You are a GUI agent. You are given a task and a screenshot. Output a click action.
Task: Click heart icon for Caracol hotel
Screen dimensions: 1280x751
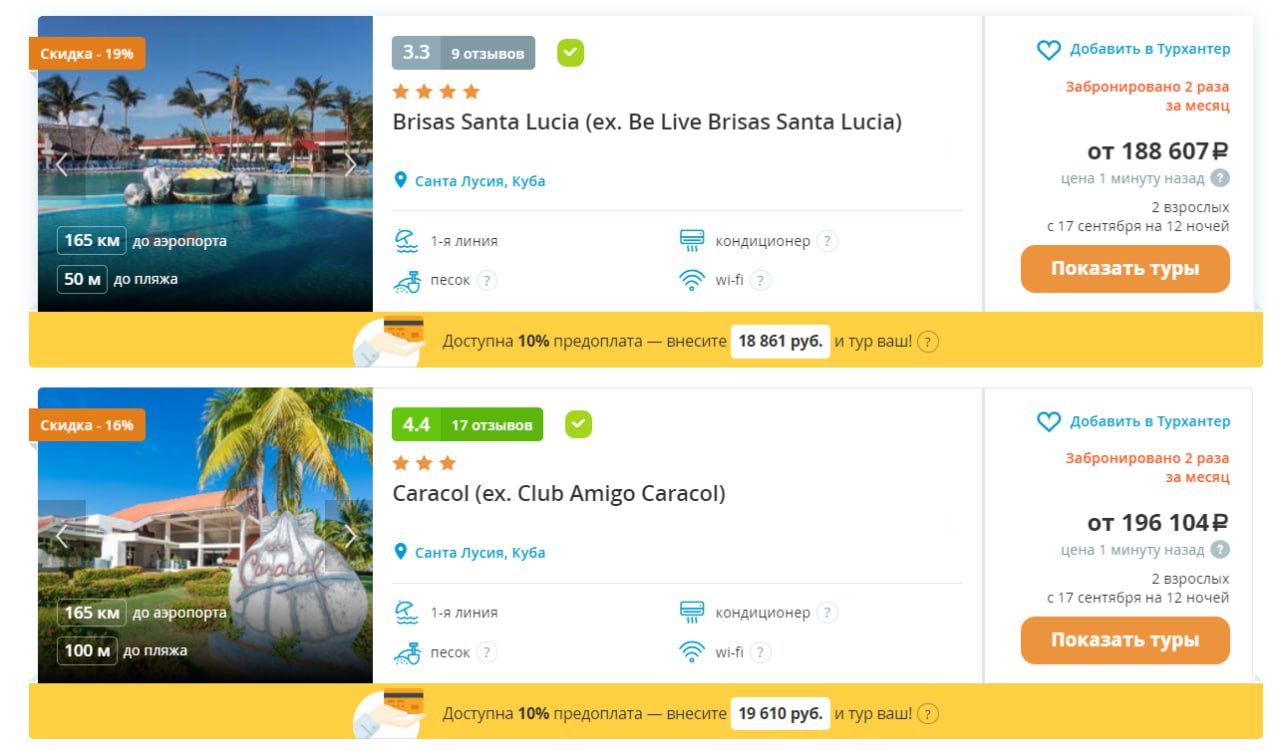click(x=1047, y=422)
